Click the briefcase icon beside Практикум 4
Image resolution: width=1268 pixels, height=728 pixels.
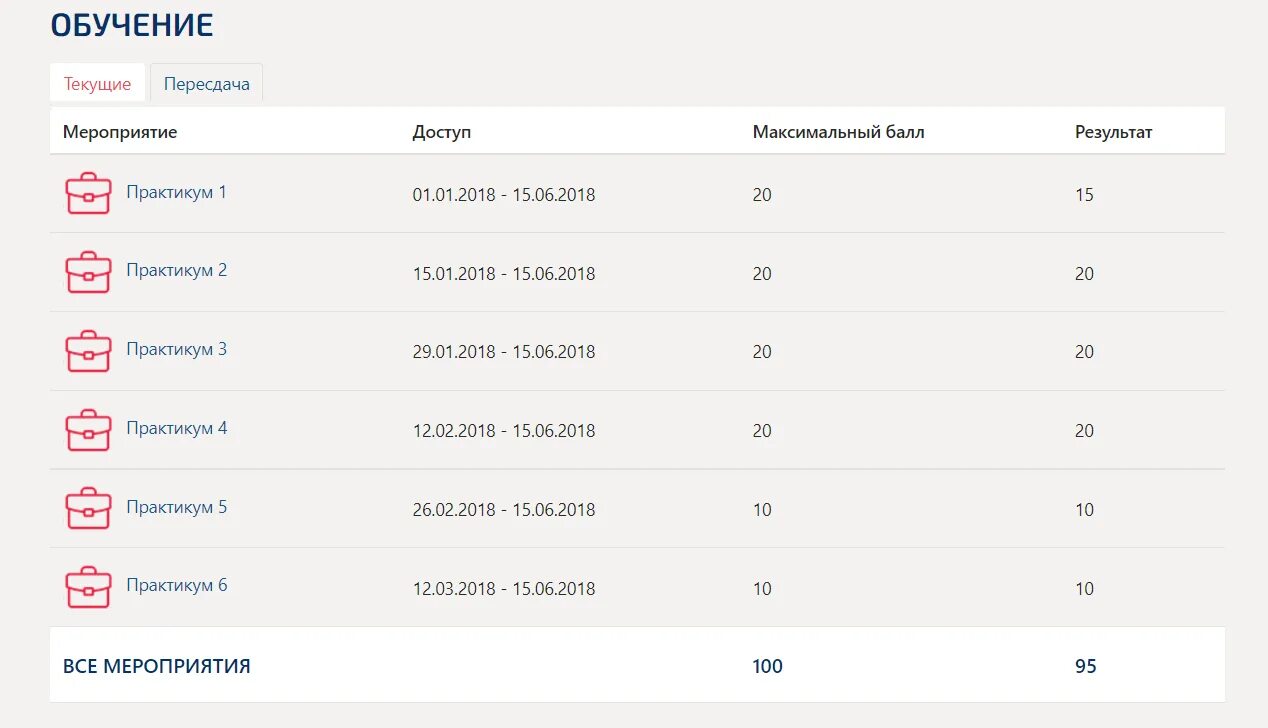88,430
